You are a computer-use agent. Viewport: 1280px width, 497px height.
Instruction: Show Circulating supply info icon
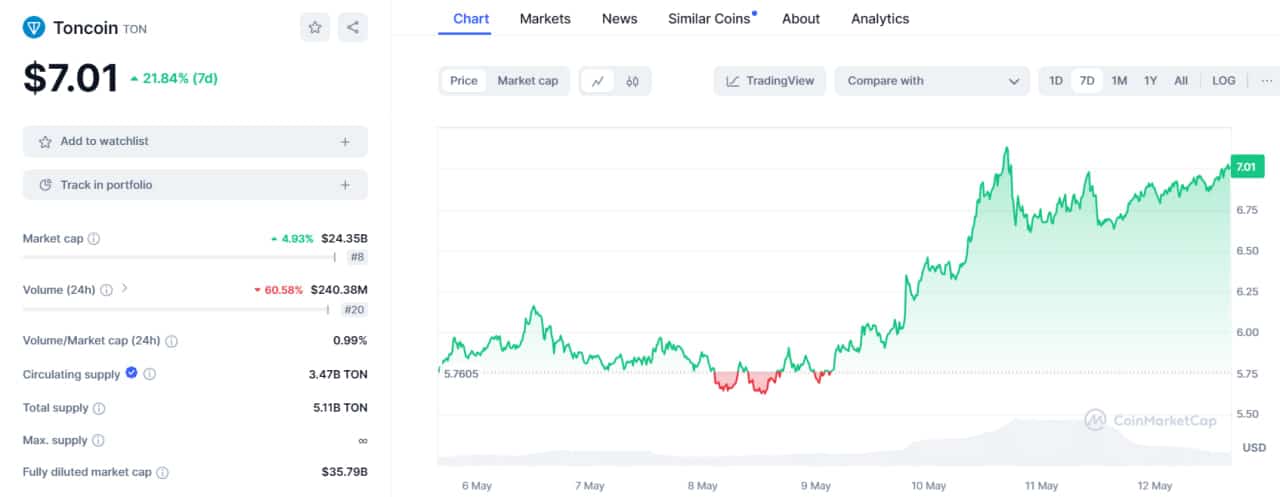coord(150,374)
